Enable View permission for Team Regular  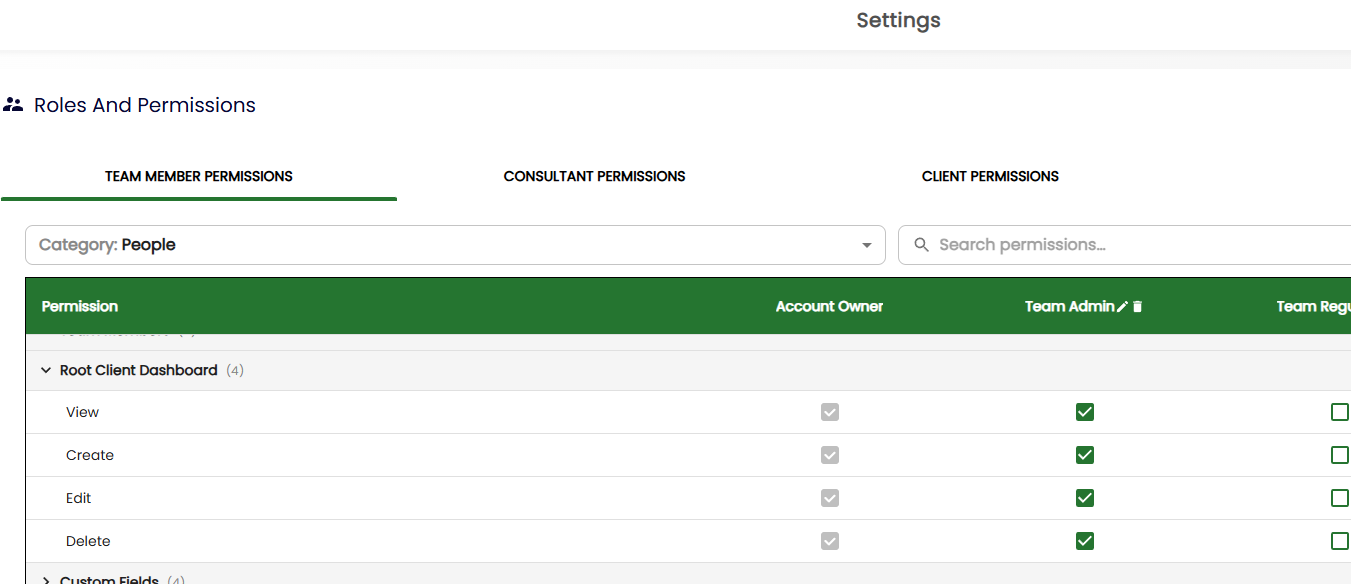(x=1339, y=412)
